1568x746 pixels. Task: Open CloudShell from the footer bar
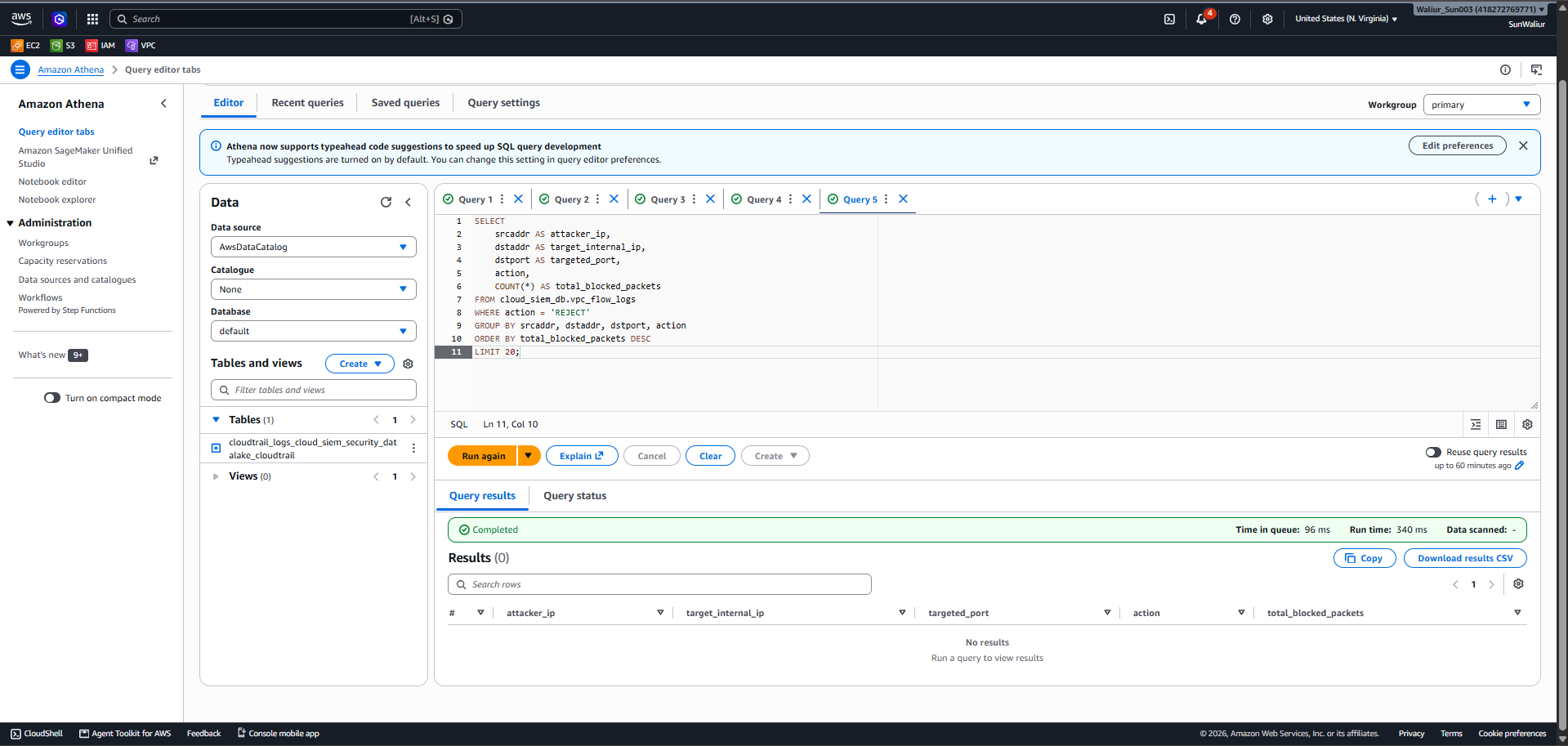click(x=37, y=734)
